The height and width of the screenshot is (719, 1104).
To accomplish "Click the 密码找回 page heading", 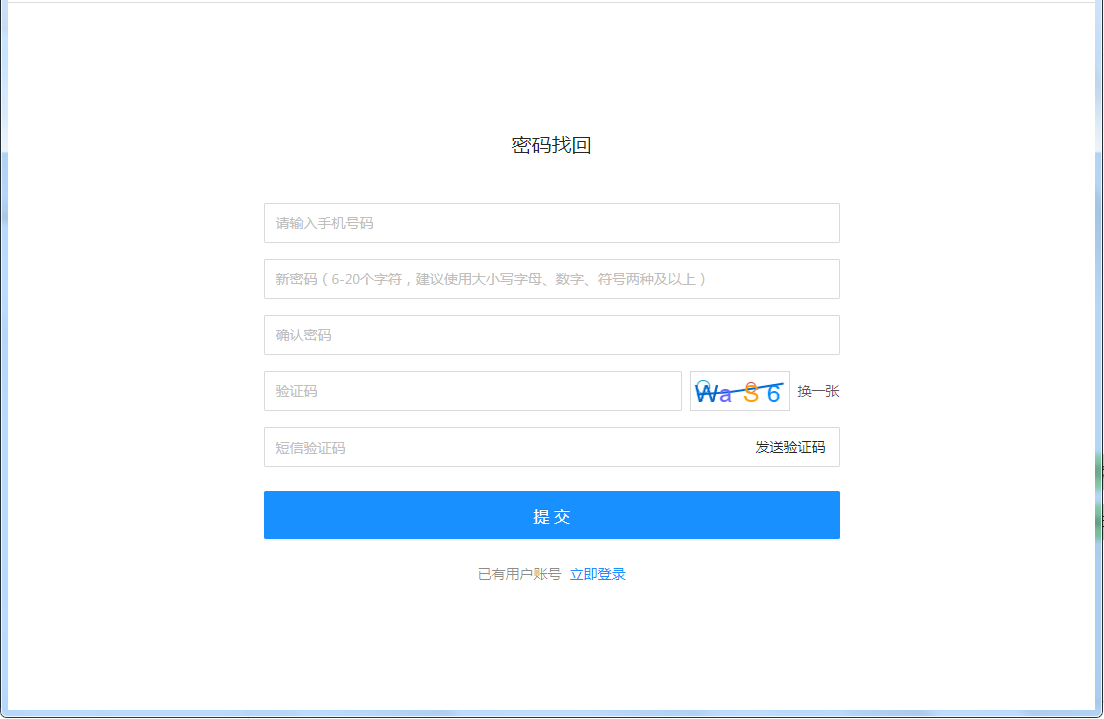I will (x=551, y=145).
